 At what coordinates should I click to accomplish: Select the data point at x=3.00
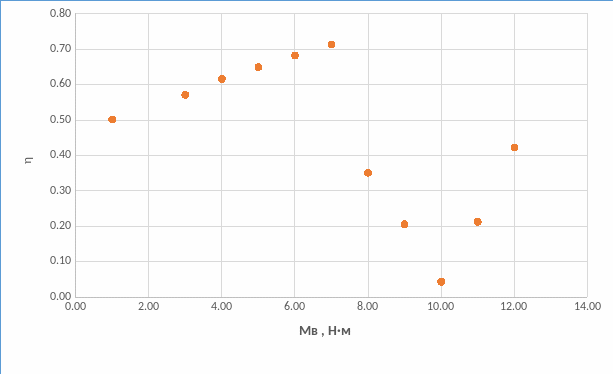coord(185,95)
